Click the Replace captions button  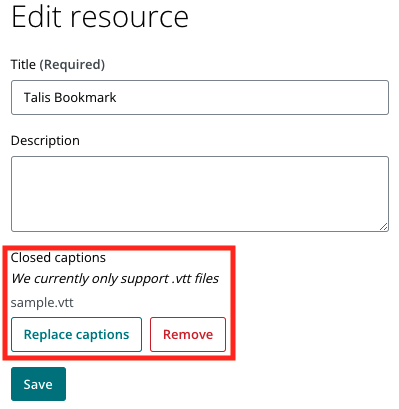(76, 334)
